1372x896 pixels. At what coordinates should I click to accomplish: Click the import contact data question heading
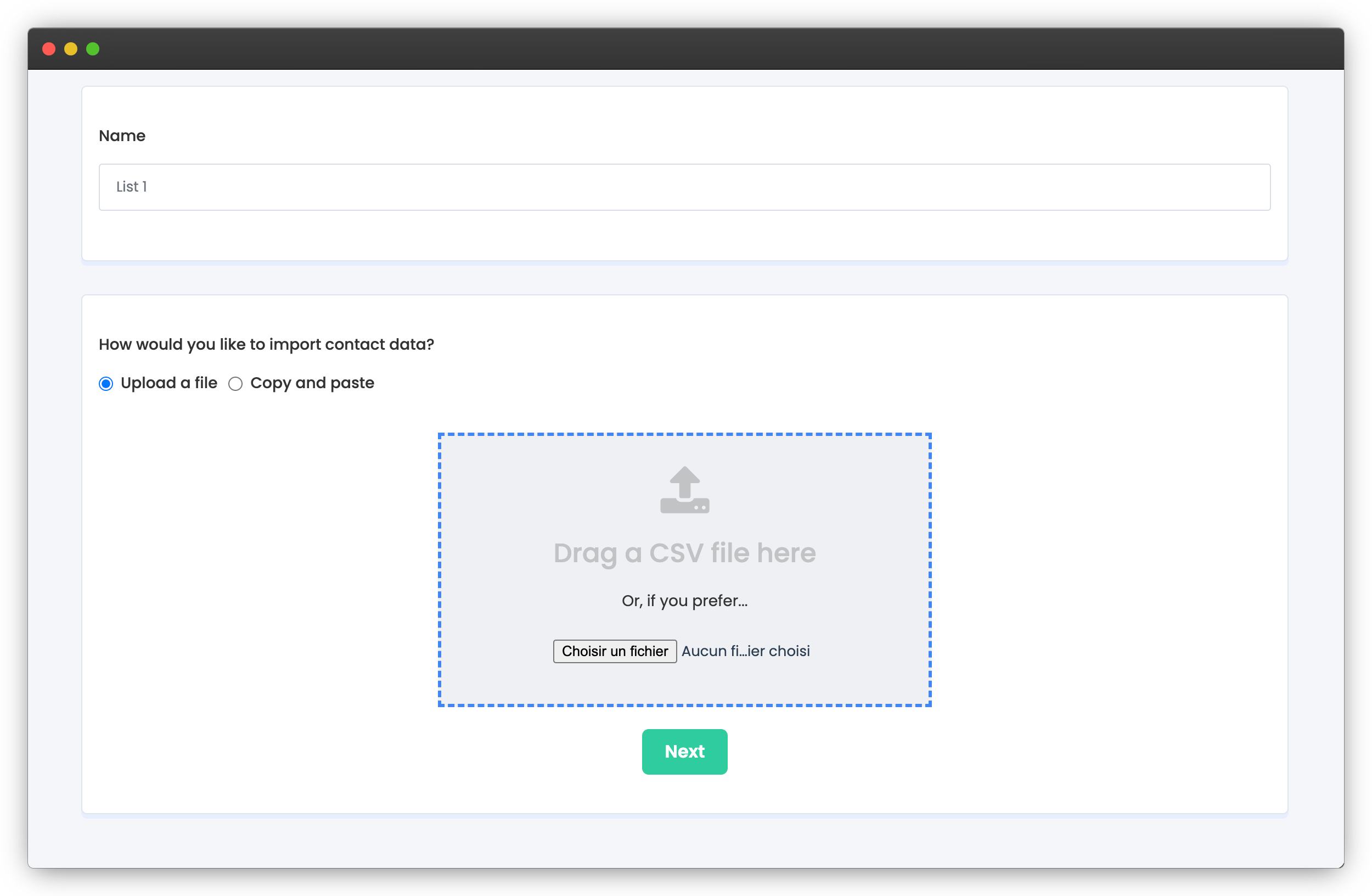(266, 344)
